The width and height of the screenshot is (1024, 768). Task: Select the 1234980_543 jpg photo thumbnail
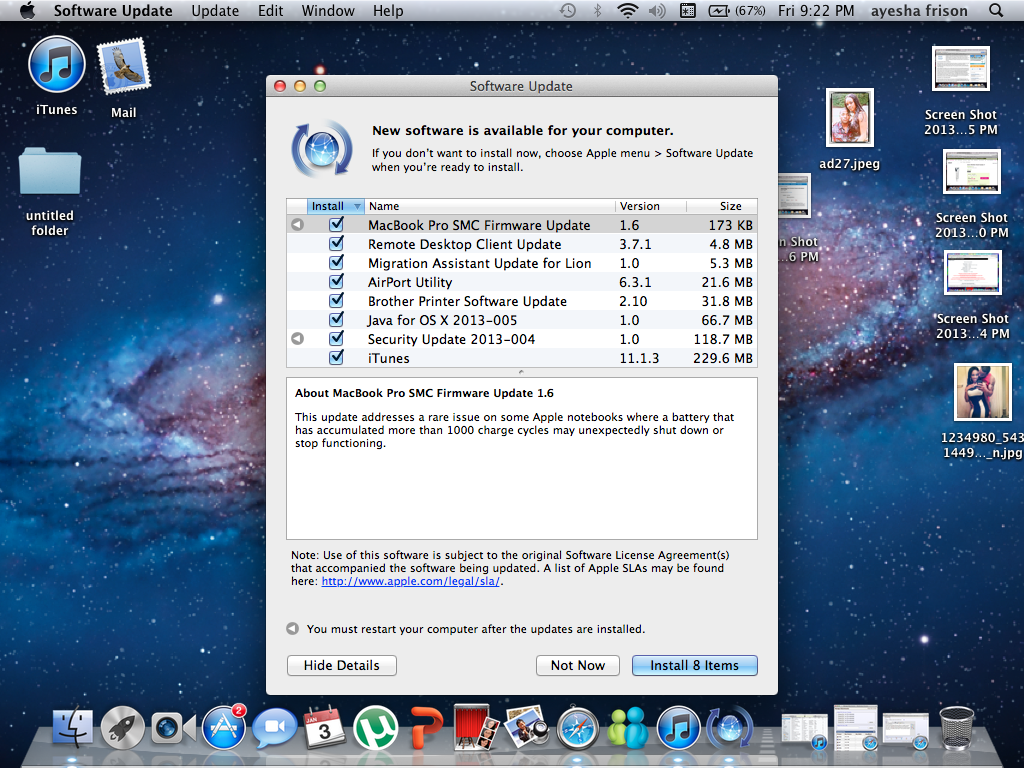click(x=982, y=392)
